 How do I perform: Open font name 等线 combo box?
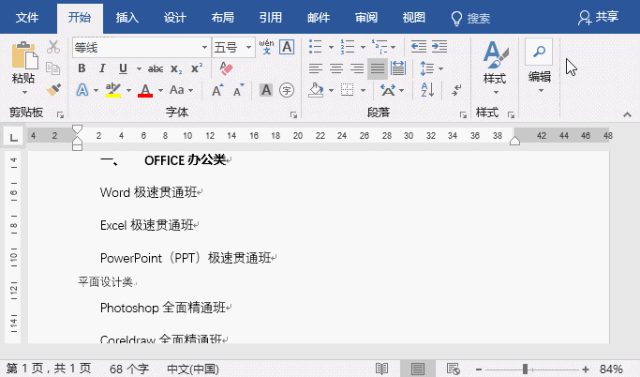point(142,47)
